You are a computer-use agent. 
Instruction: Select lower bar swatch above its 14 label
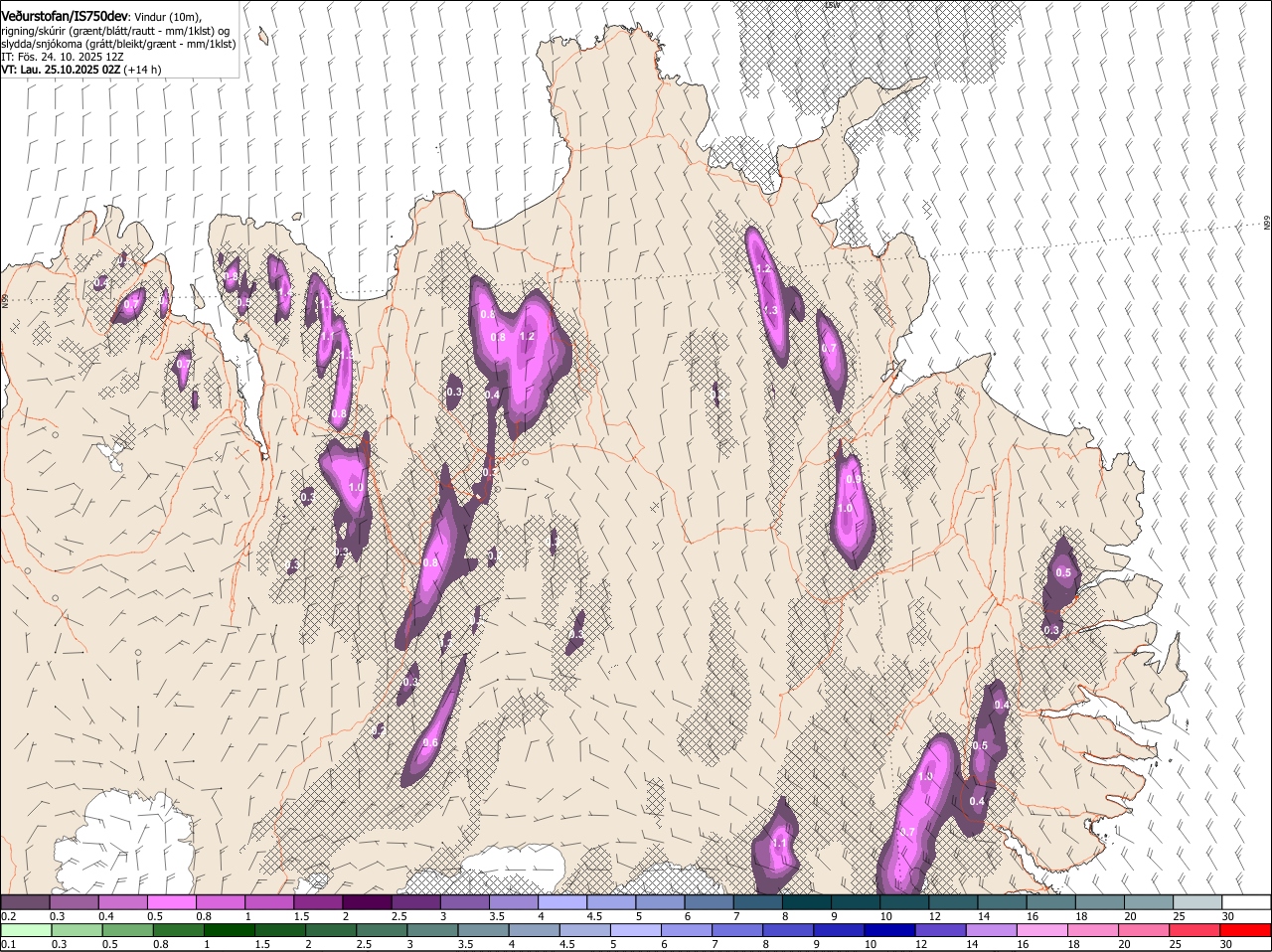pos(992,930)
